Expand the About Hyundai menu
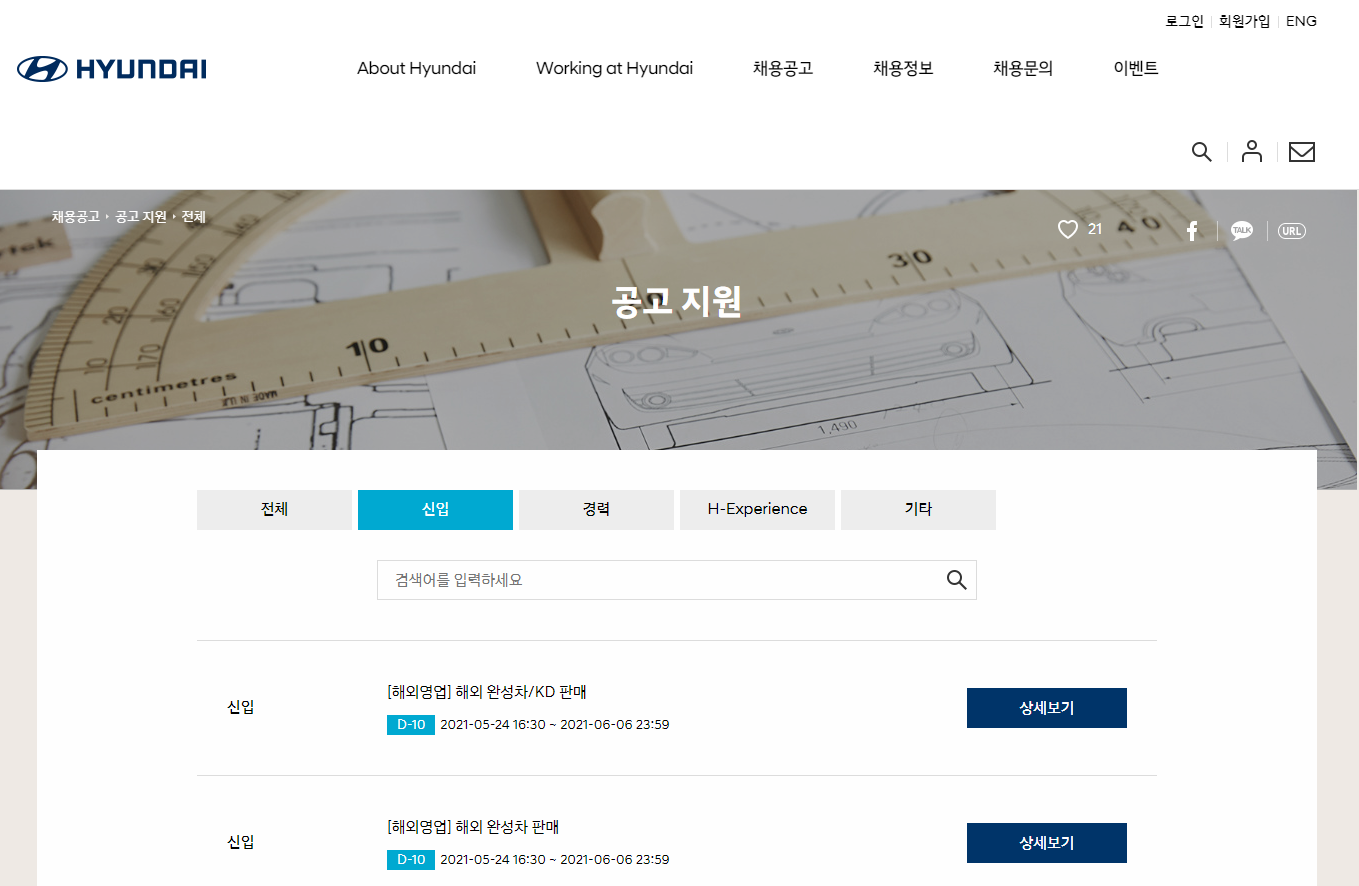Viewport: 1359px width, 886px height. coord(416,68)
